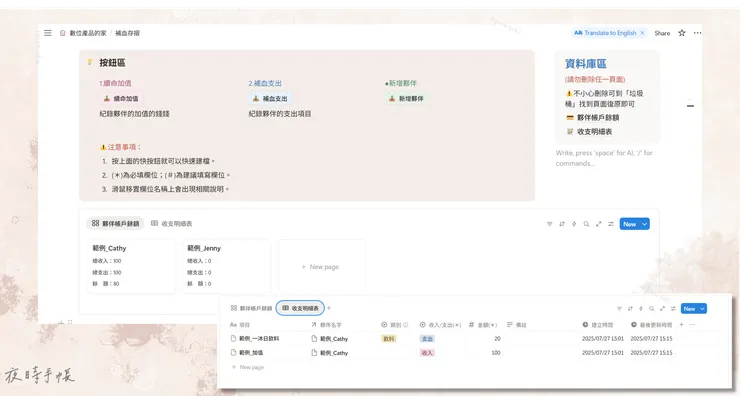Add a property with table plus icon
Viewport: 740px width, 396px height.
(681, 325)
